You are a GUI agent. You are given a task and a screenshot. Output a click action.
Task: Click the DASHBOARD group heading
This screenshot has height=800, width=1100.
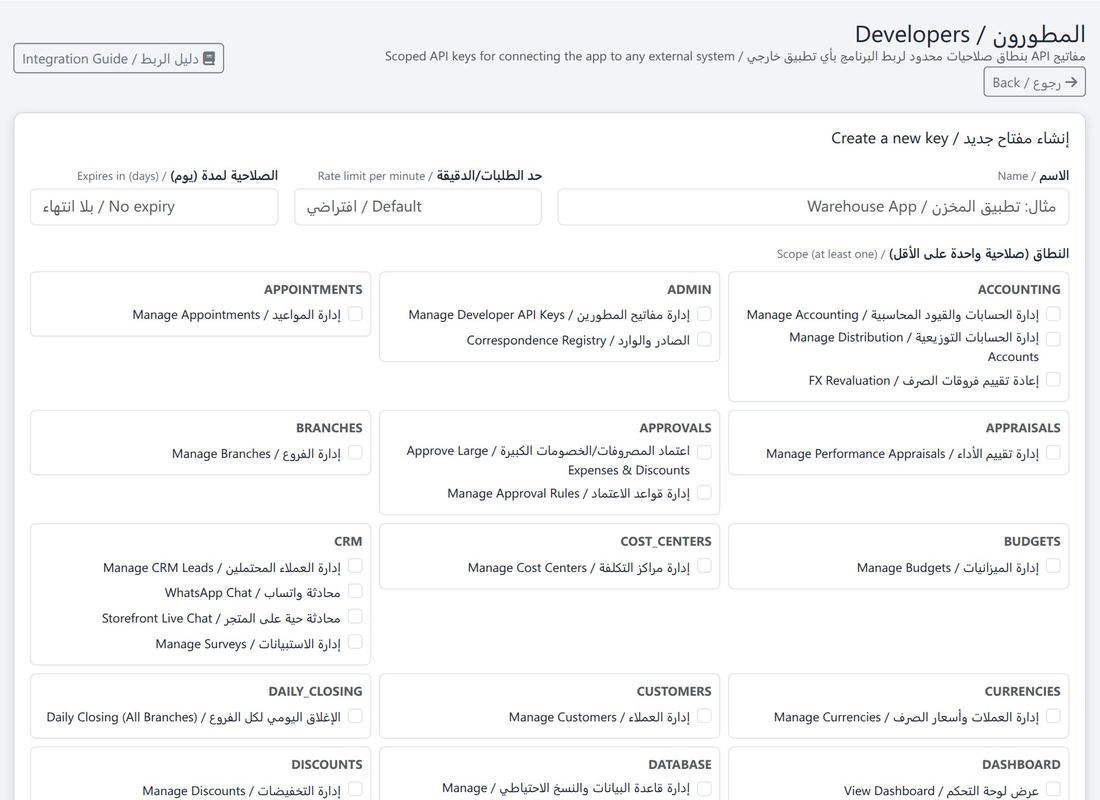click(x=1021, y=764)
